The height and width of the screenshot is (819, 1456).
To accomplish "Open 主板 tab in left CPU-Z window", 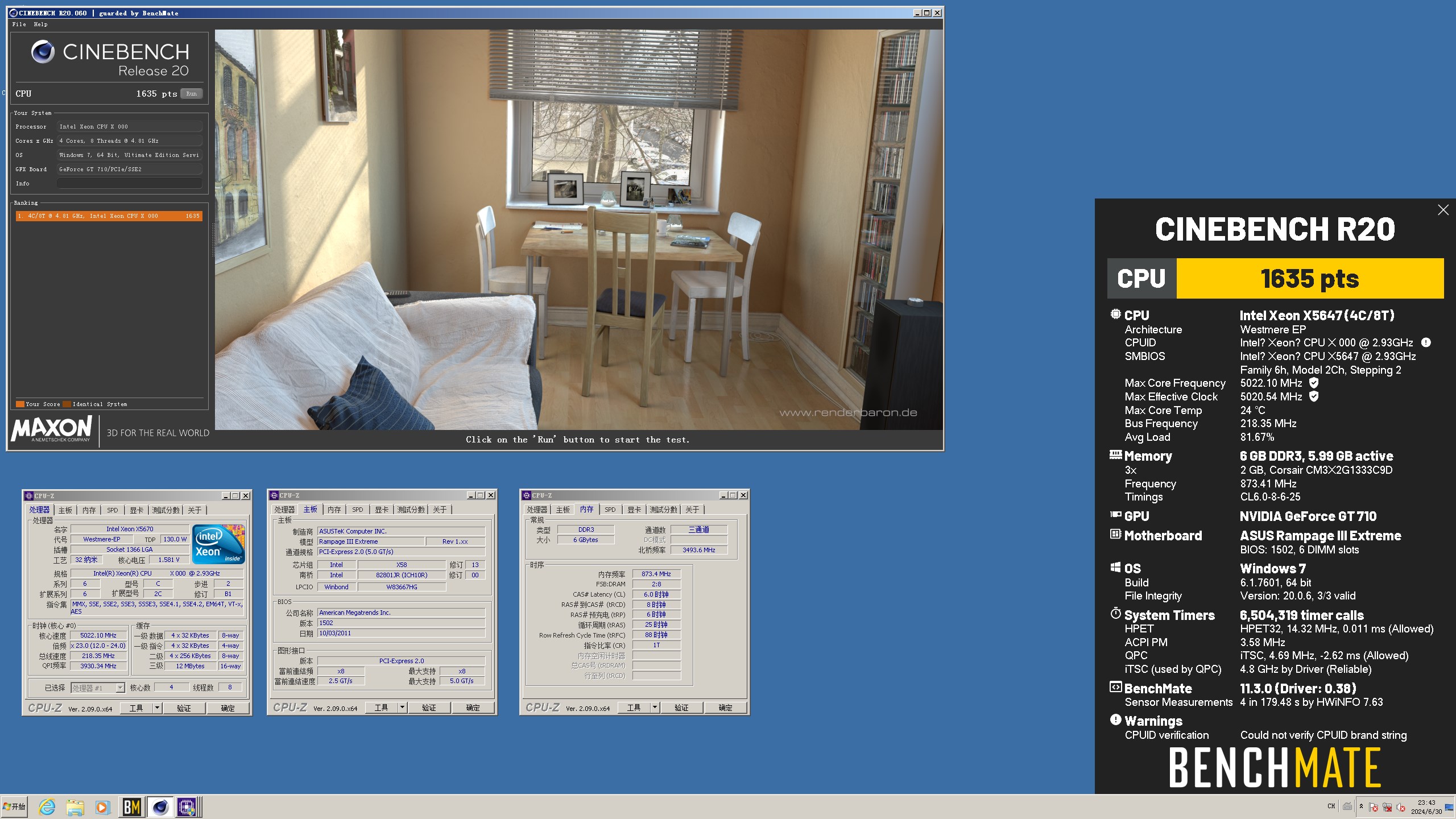I will (65, 510).
